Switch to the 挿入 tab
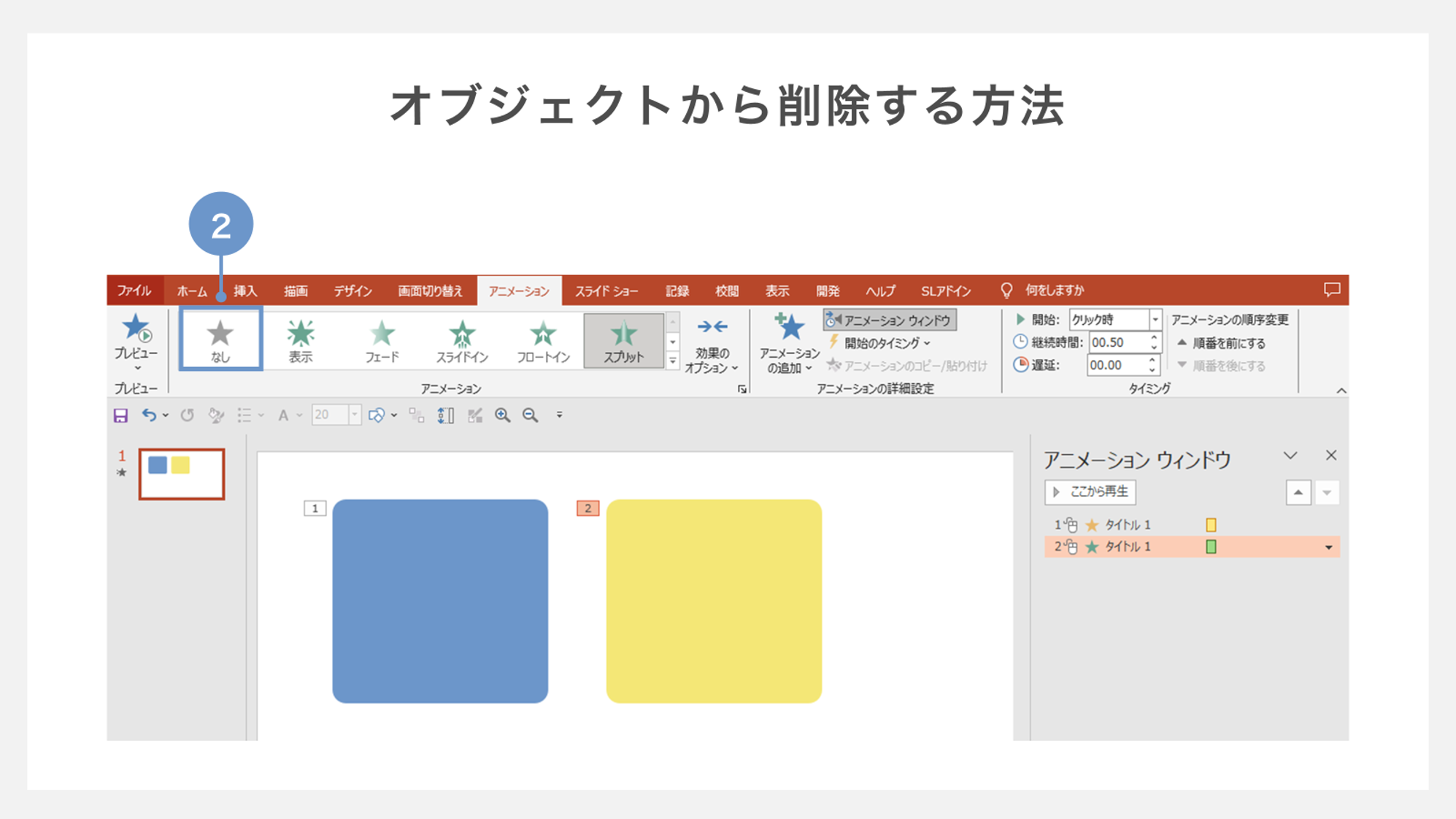 (x=245, y=291)
